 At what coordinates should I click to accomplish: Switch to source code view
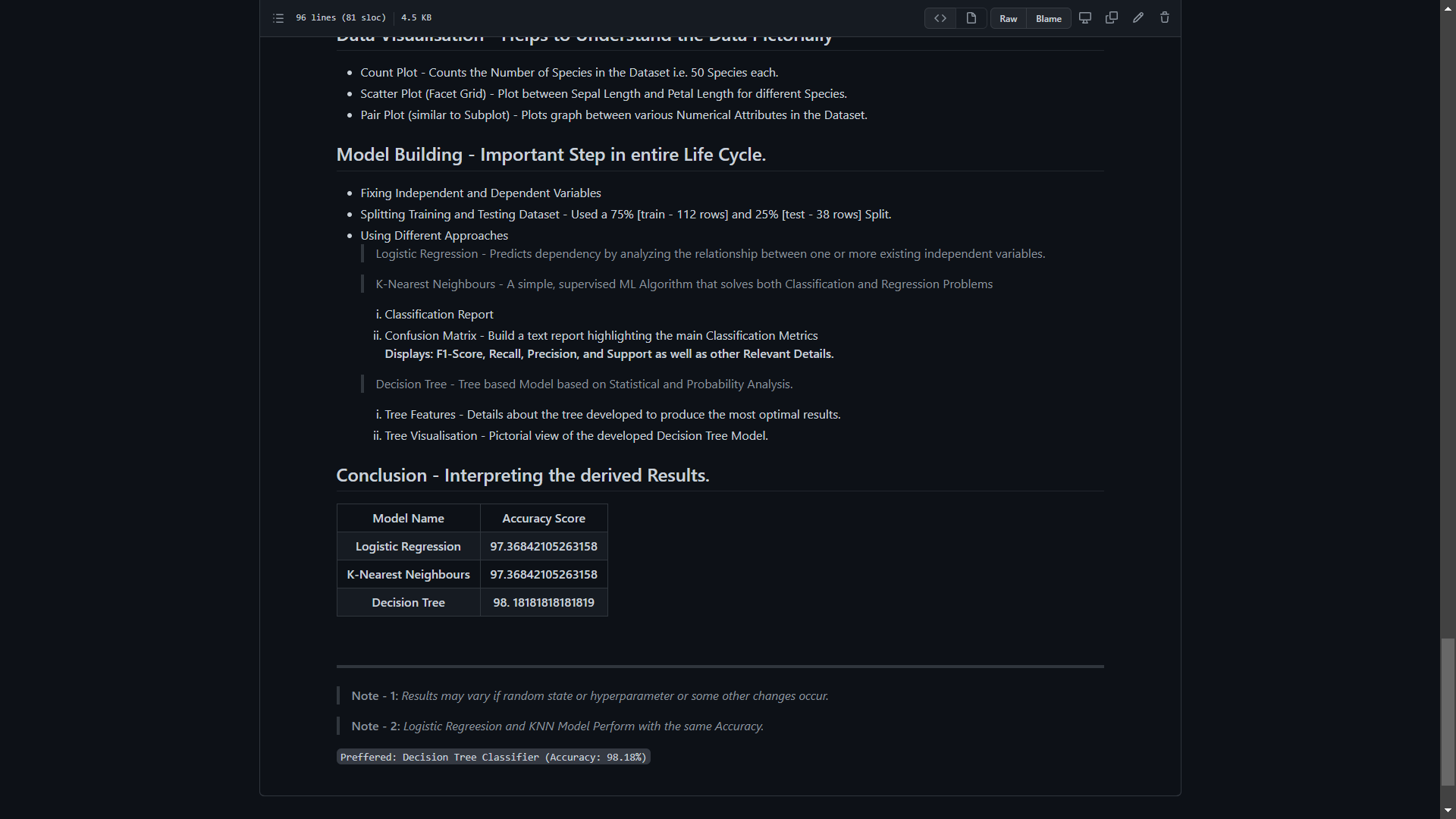pyautogui.click(x=940, y=18)
